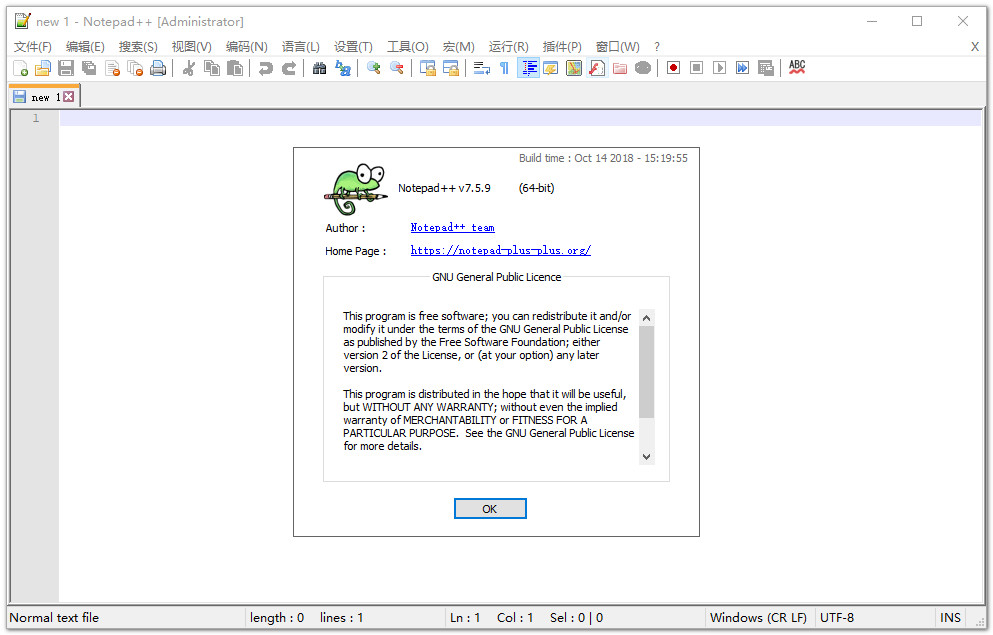Open the 工具(O) menu
Screen dimensions: 993x635
click(x=408, y=47)
